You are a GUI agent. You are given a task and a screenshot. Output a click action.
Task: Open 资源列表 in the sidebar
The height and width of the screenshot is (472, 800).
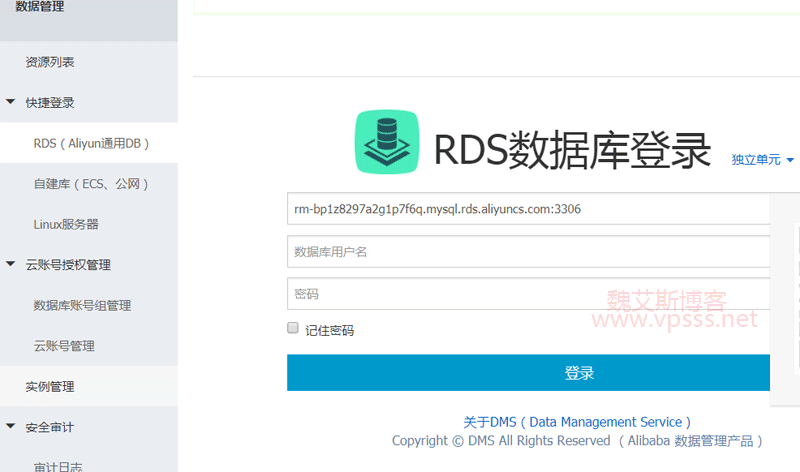[50, 62]
